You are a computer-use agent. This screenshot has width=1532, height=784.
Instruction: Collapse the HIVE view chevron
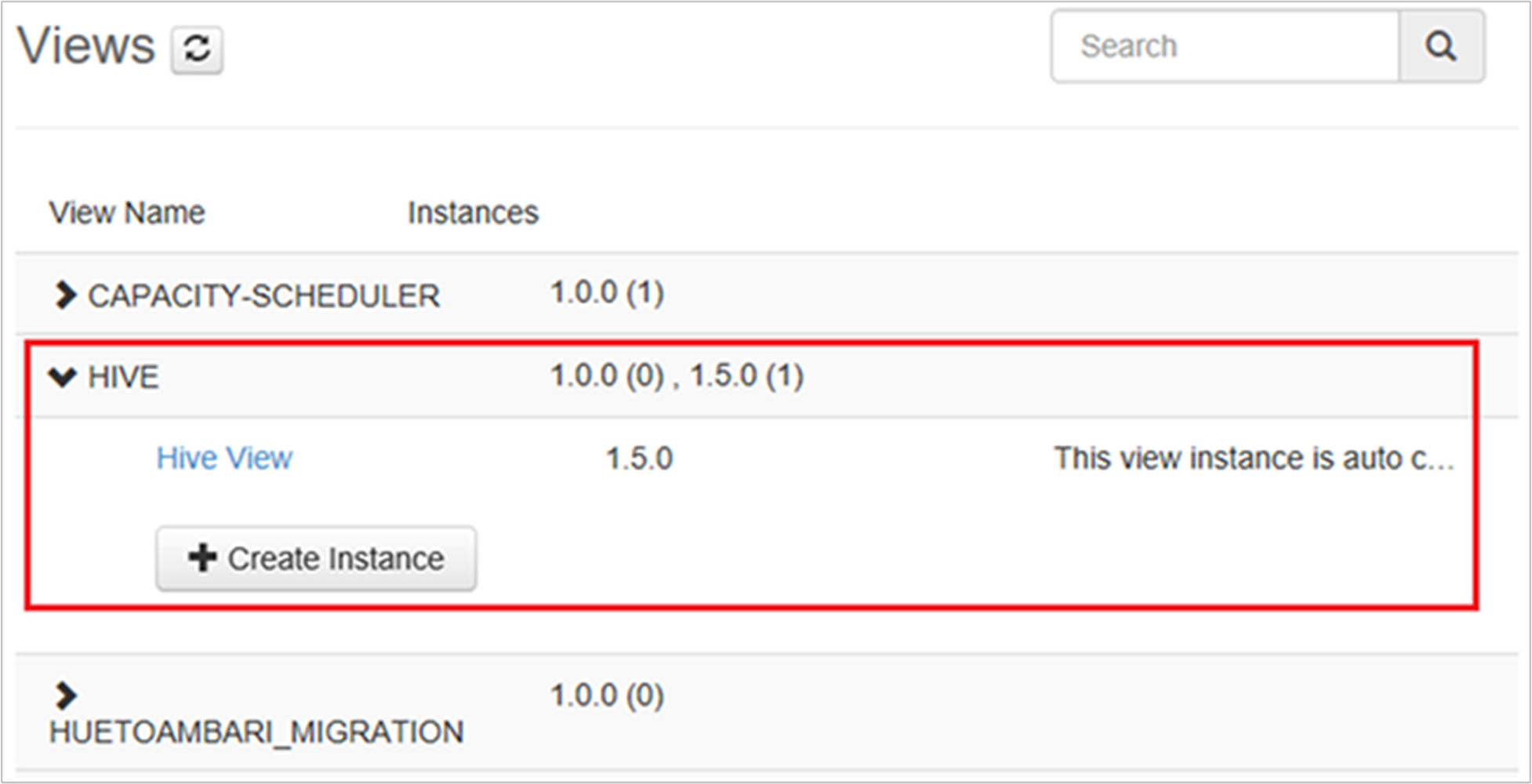63,377
